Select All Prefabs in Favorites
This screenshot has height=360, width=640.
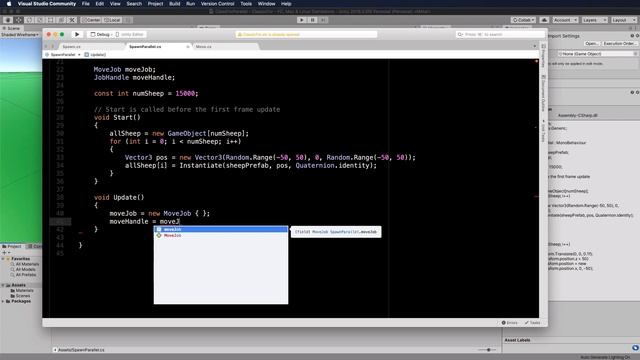pyautogui.click(x=23, y=275)
